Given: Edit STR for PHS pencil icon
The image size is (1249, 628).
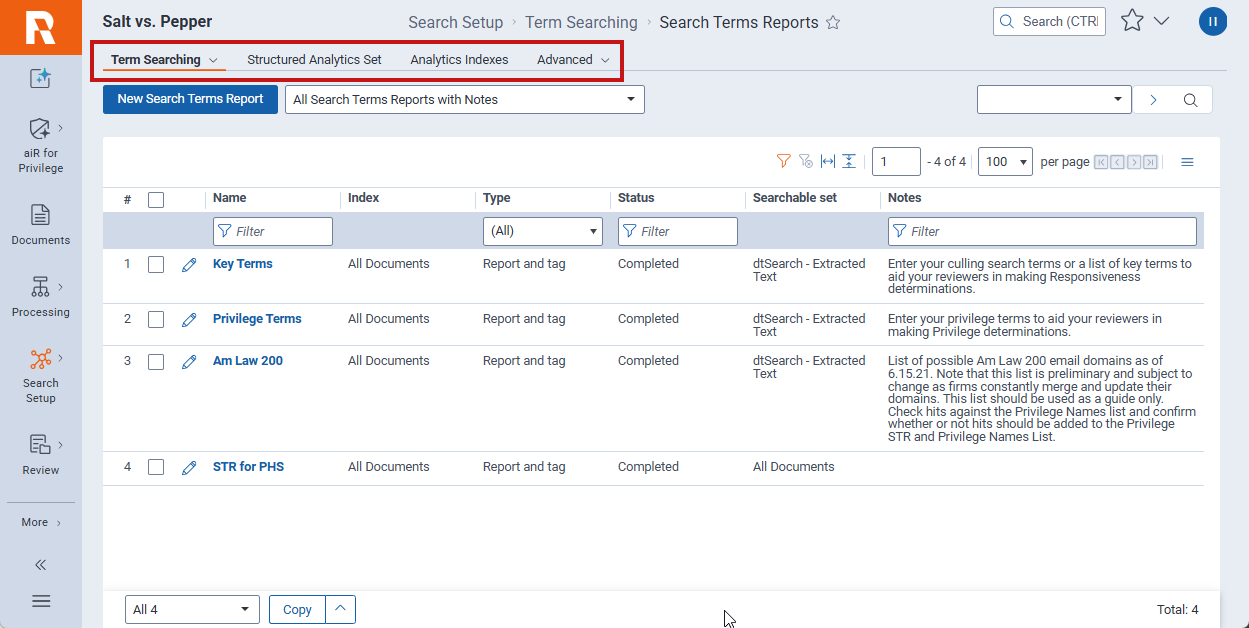Looking at the screenshot, I should coord(189,468).
